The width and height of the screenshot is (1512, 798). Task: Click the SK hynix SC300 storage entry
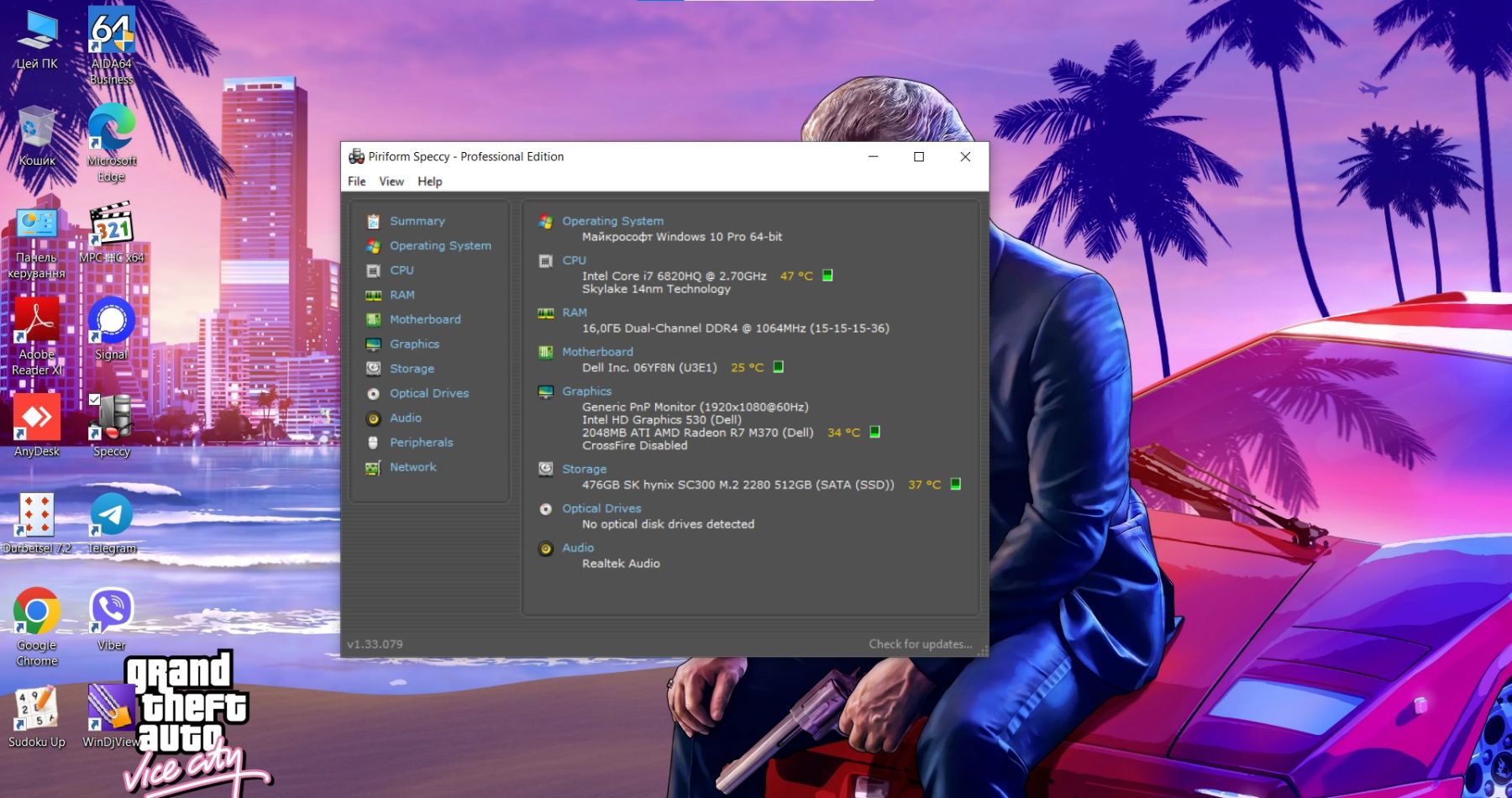[738, 485]
